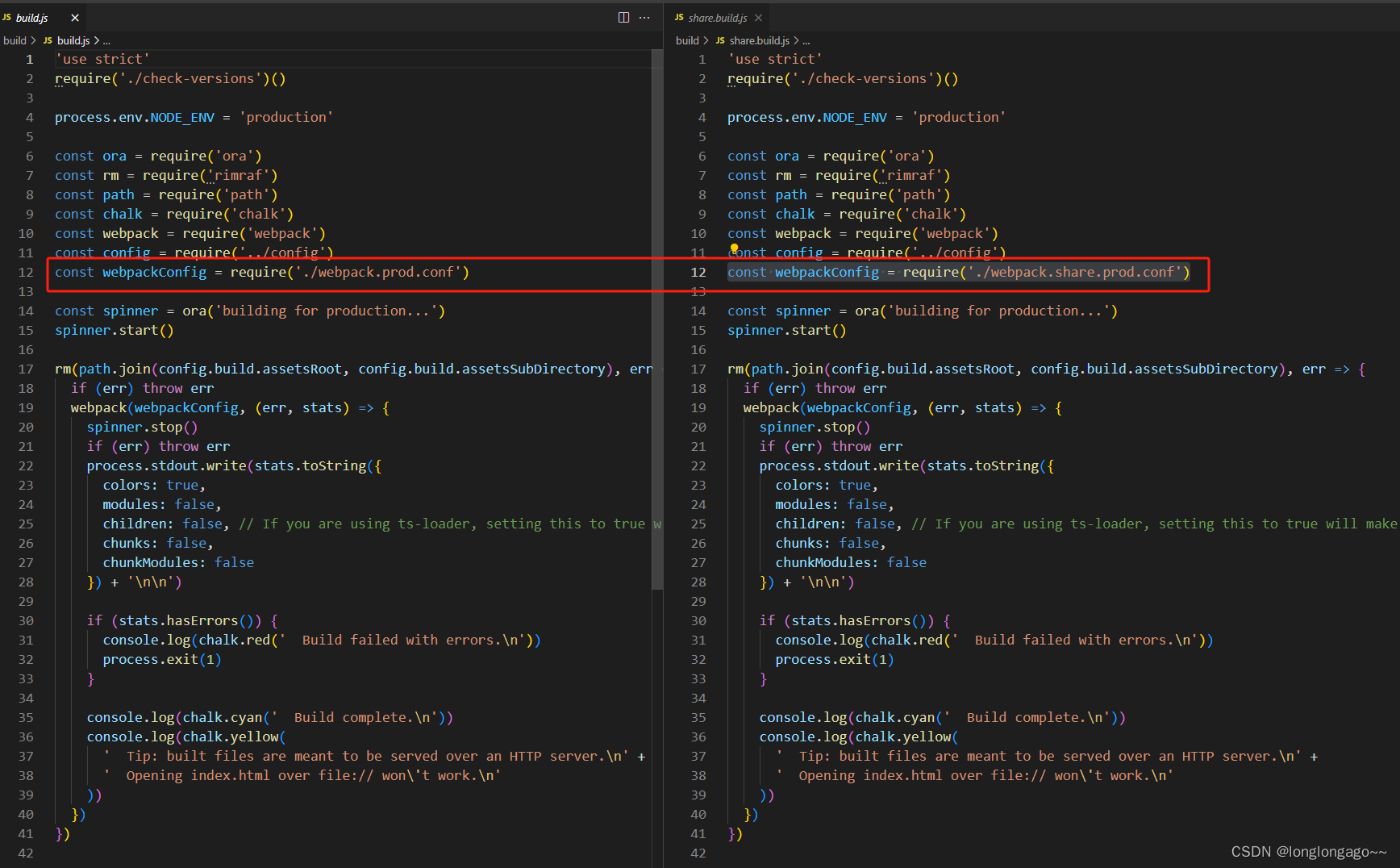The width and height of the screenshot is (1400, 868).
Task: Click 'share.build.js' breadcrumb in right editor
Action: (x=760, y=40)
